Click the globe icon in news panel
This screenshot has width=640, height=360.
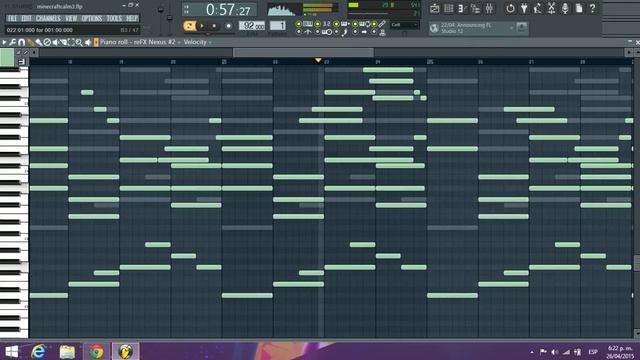(434, 28)
